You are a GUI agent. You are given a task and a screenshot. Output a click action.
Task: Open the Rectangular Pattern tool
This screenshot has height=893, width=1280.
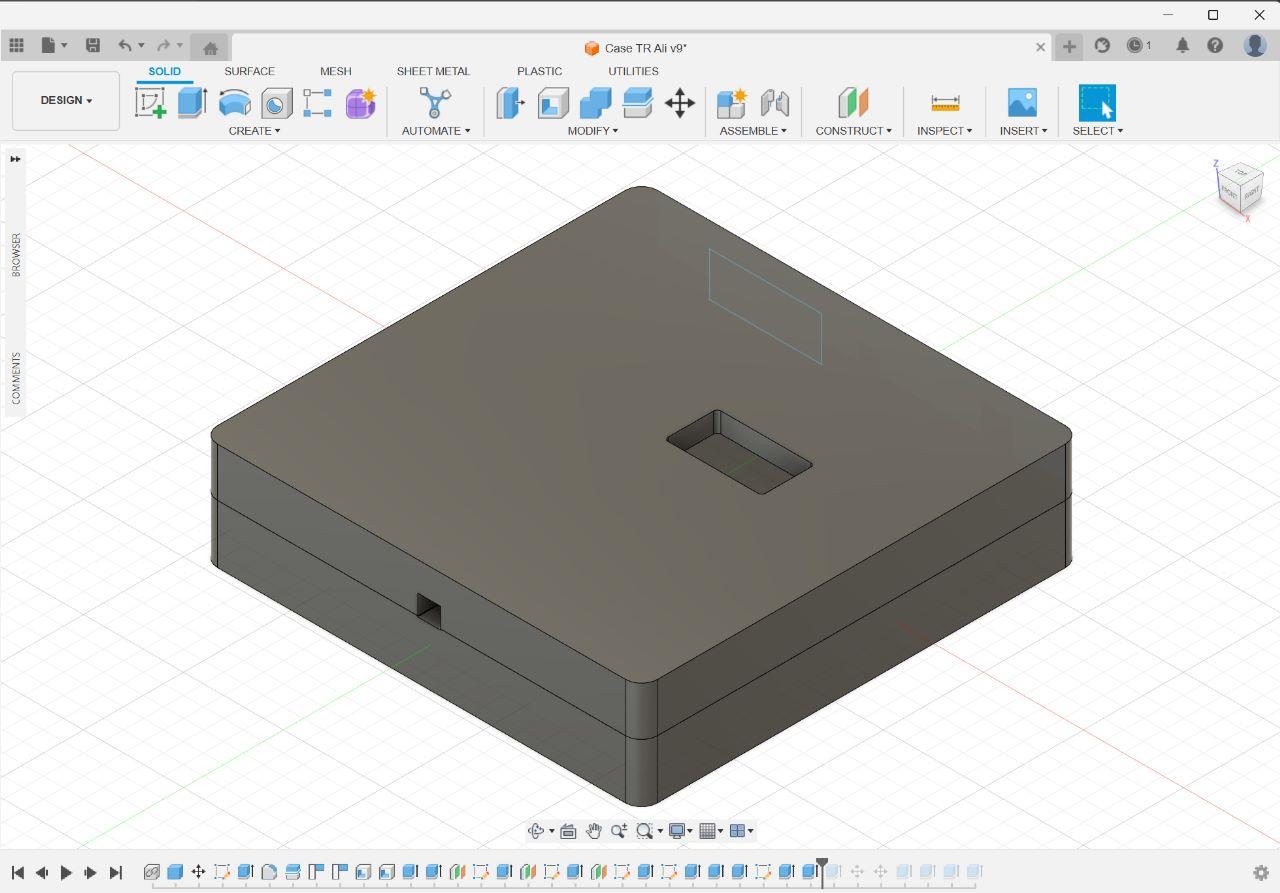click(x=318, y=103)
